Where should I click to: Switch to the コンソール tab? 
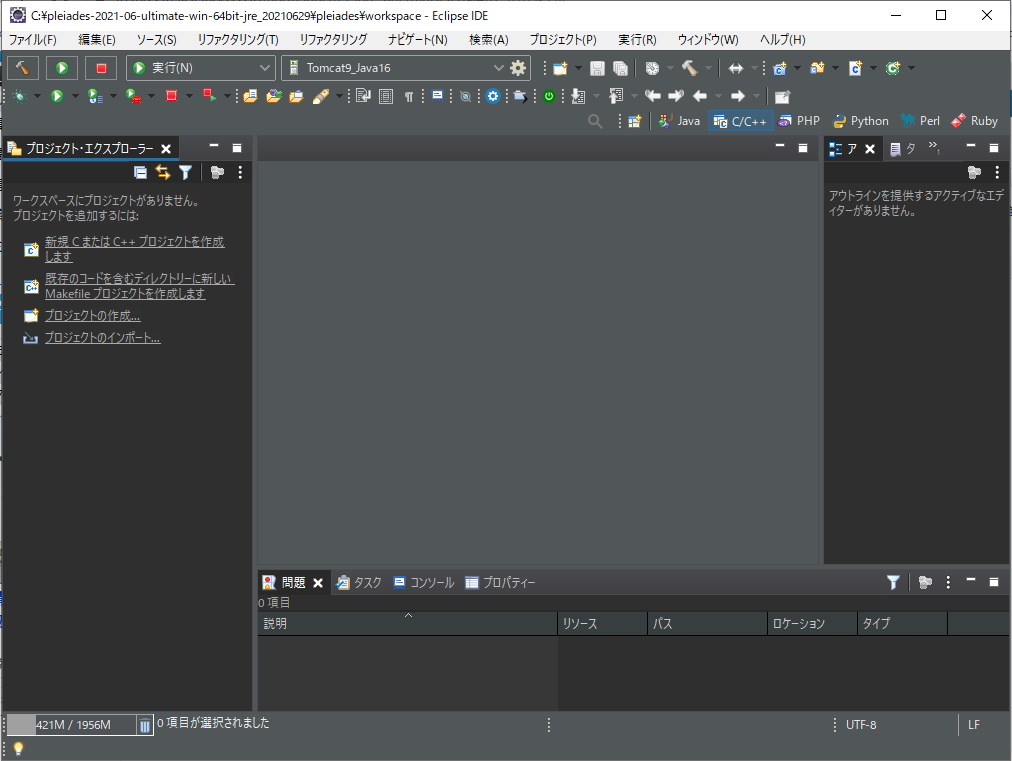(423, 583)
